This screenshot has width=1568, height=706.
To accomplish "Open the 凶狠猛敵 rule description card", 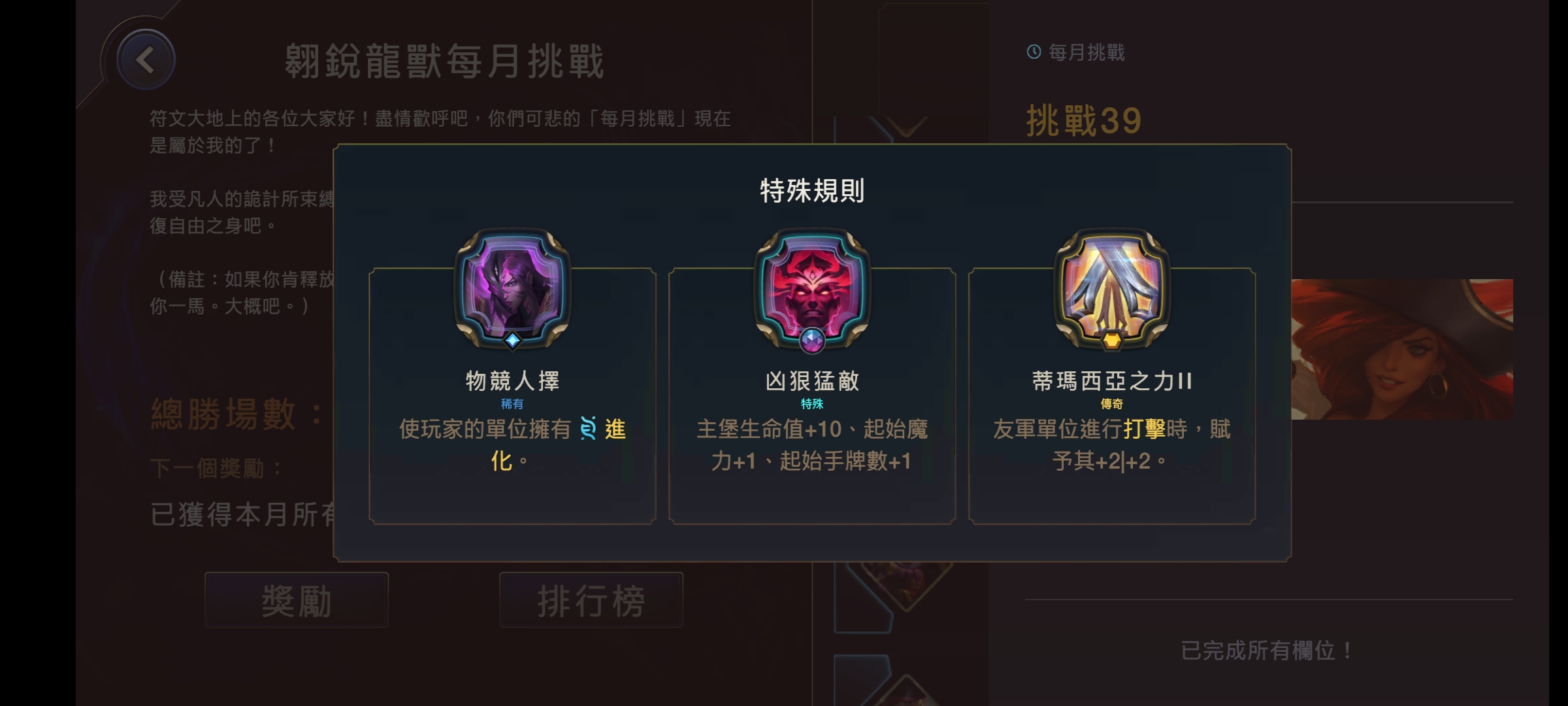I will pos(812,395).
